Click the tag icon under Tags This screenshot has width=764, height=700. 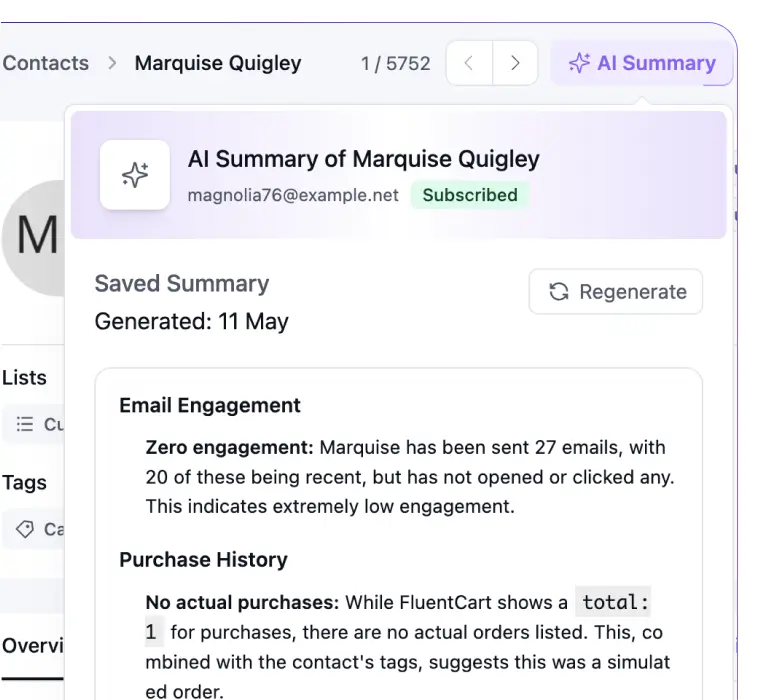tap(25, 529)
